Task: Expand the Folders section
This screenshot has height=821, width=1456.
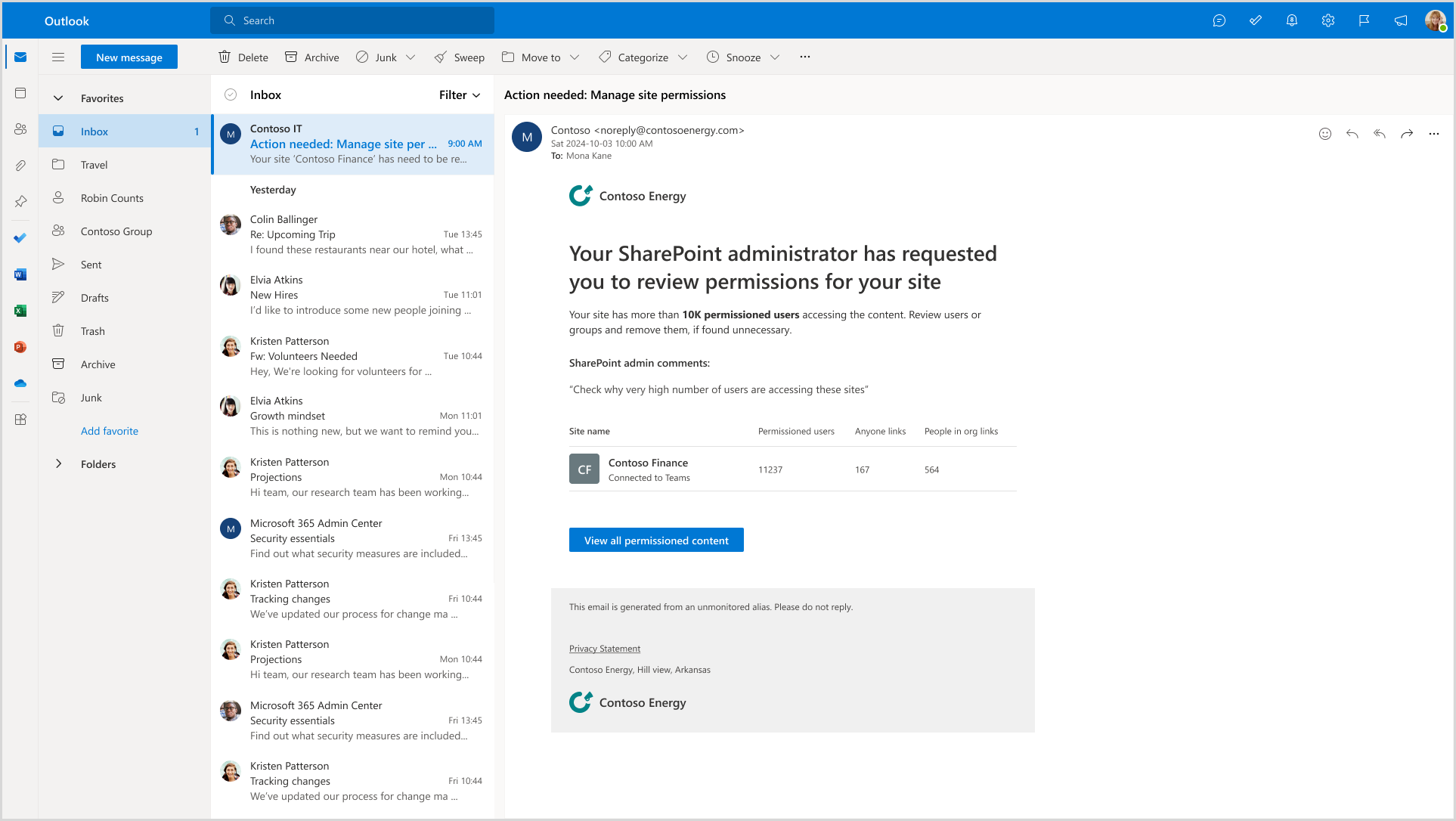Action: [58, 463]
